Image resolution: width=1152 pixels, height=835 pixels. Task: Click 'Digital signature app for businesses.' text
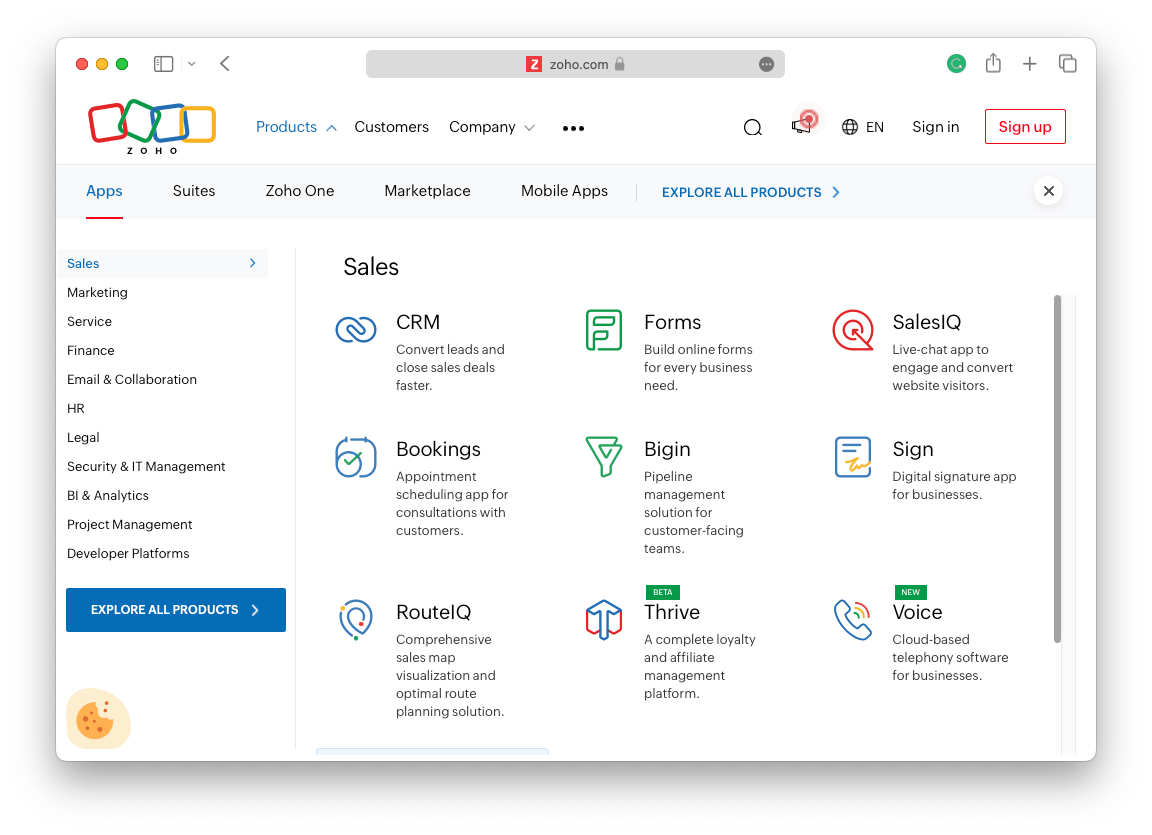coord(954,485)
